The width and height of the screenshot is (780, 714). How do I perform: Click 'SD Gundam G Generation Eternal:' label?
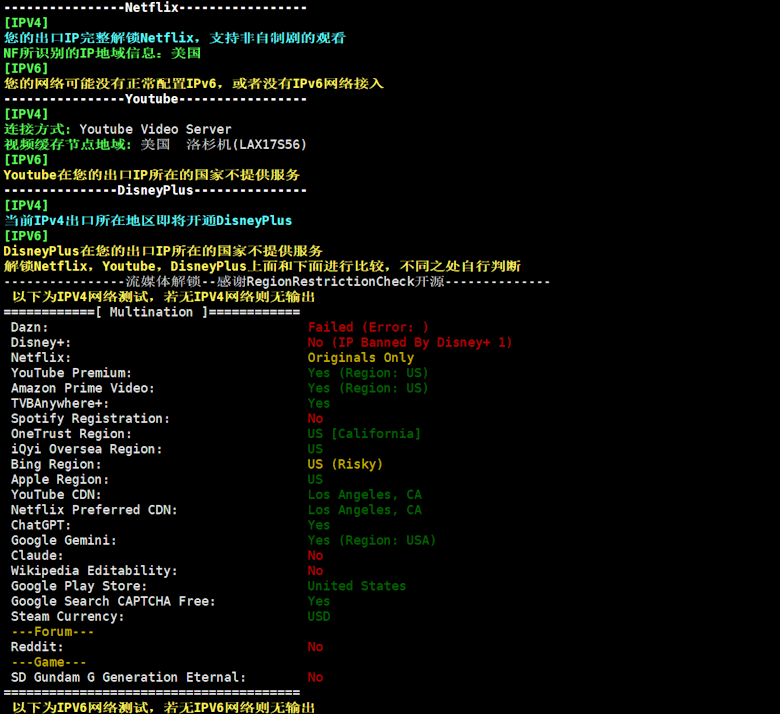128,678
